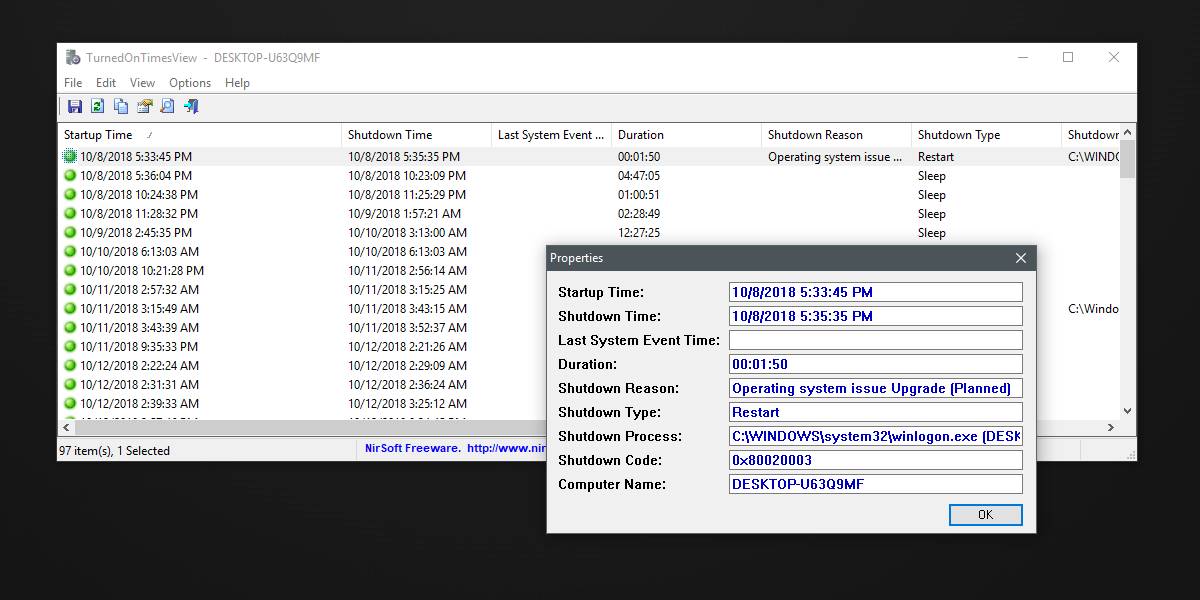Click the Duration field showing 00:01:50

[x=876, y=364]
